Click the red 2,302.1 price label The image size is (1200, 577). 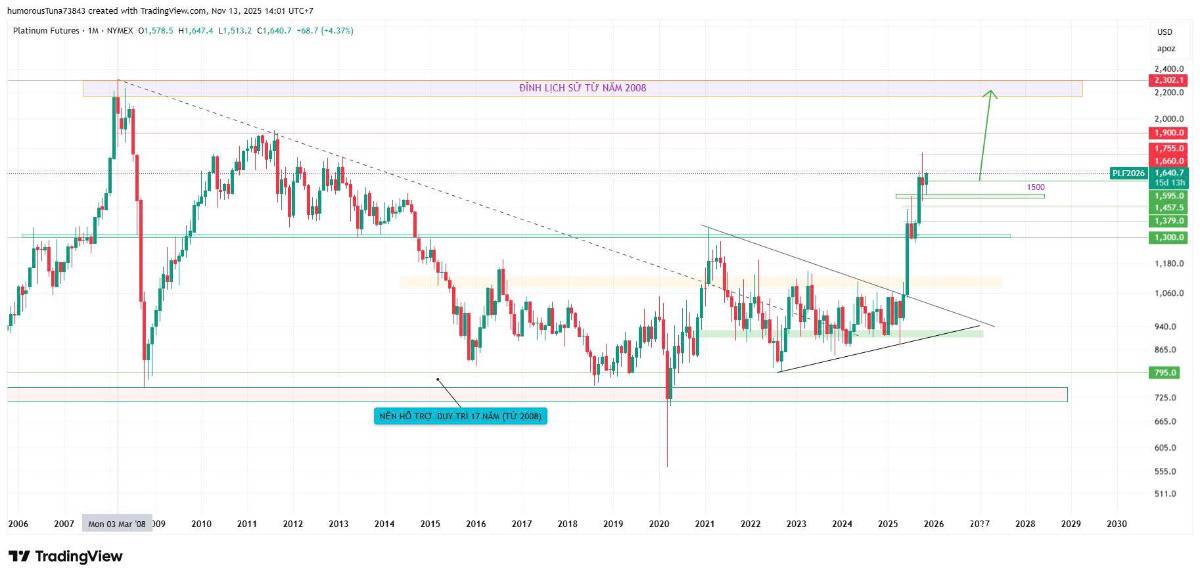click(1167, 80)
